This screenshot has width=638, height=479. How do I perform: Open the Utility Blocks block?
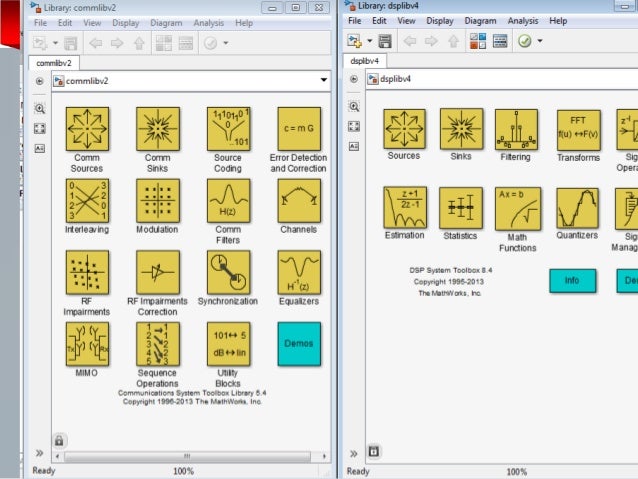(x=228, y=344)
